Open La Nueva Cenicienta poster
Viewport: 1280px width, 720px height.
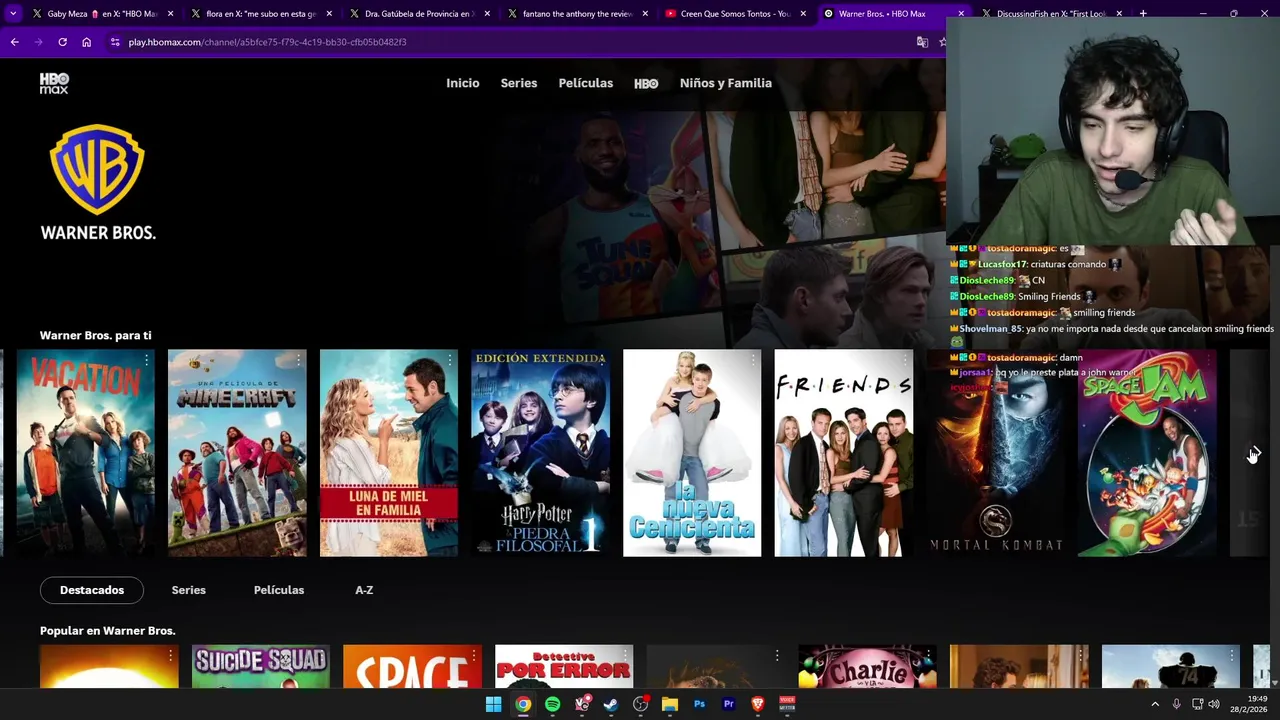(x=692, y=453)
